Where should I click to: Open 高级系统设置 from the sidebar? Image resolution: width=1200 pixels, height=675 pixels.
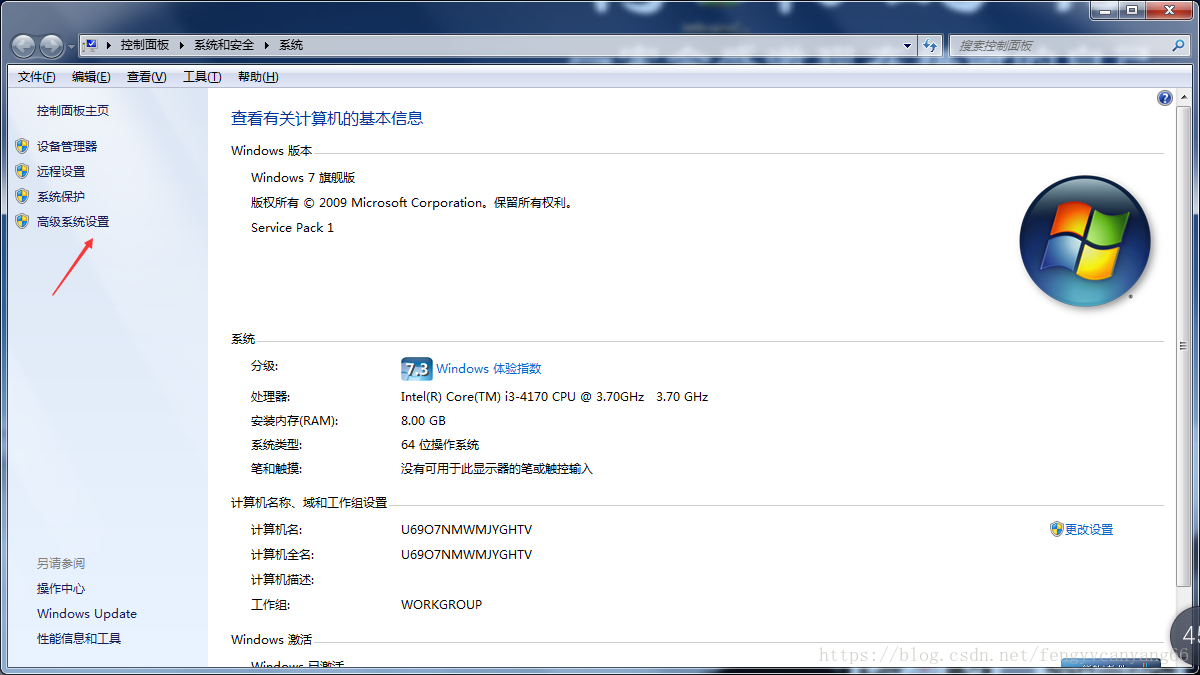point(73,222)
